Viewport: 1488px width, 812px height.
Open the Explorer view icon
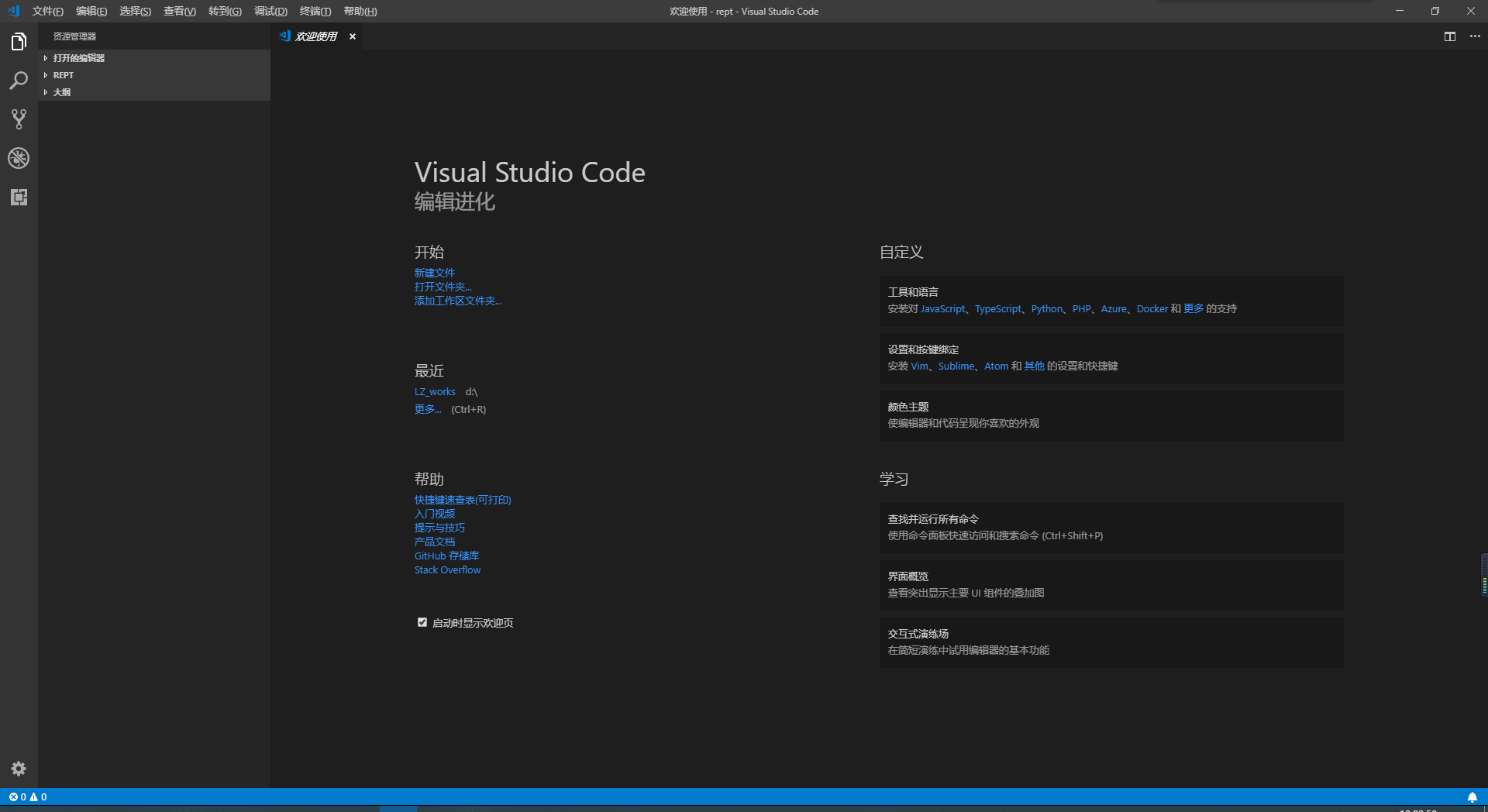(19, 42)
